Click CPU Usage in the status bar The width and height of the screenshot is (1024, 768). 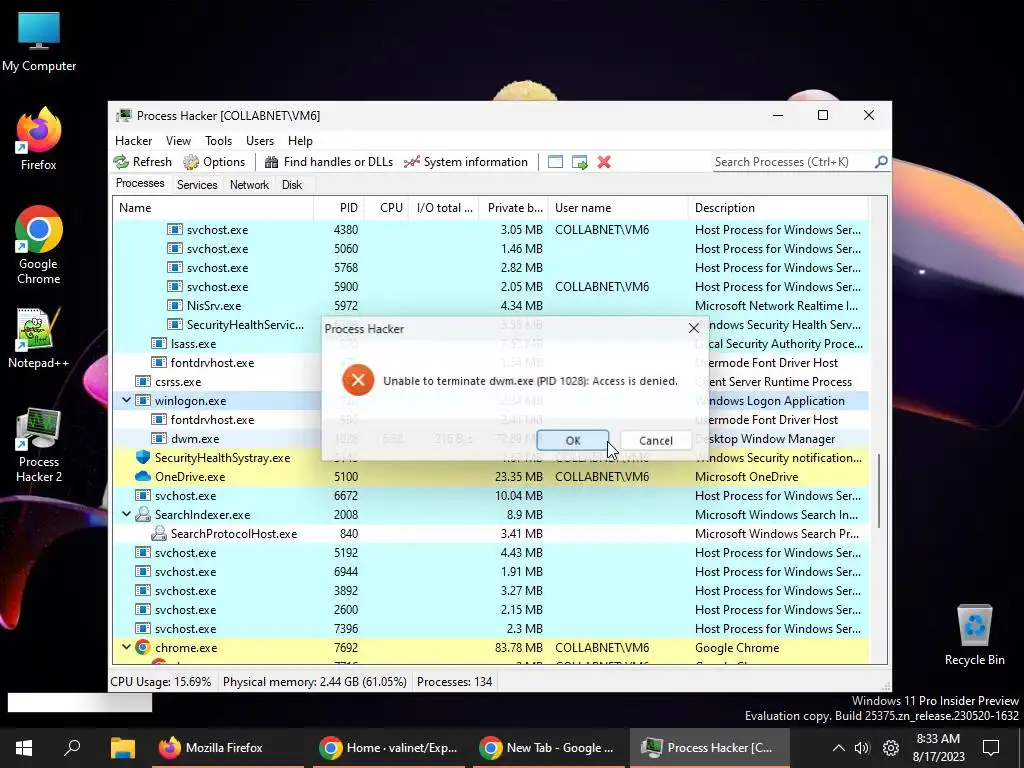point(161,682)
